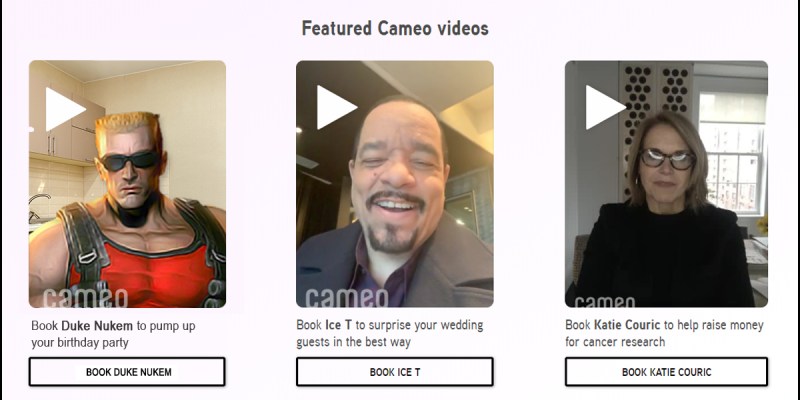Click the 'pump up your birthday party' text
This screenshot has height=400, width=800.
(113, 334)
